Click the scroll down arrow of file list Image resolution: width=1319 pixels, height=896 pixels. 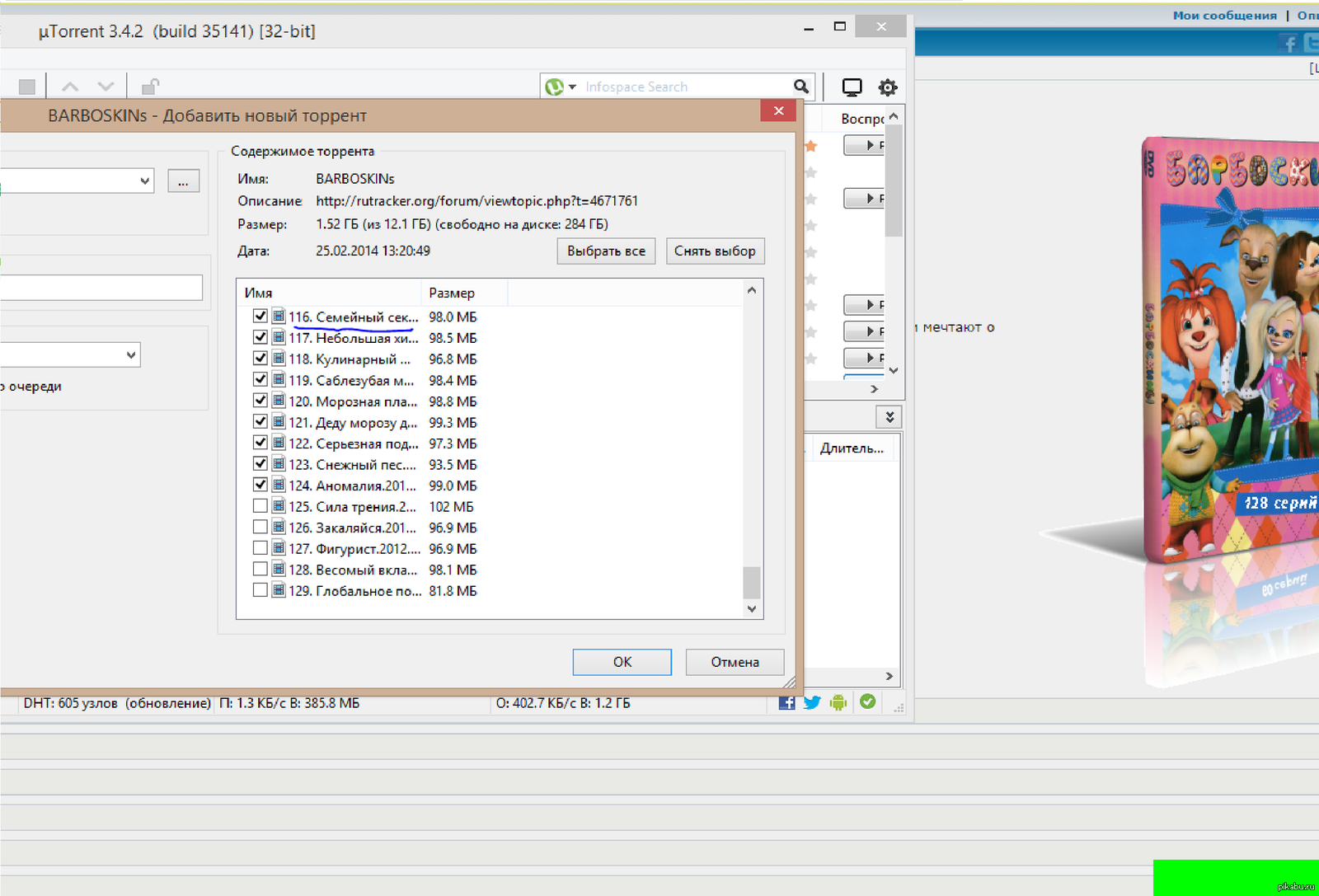(751, 608)
